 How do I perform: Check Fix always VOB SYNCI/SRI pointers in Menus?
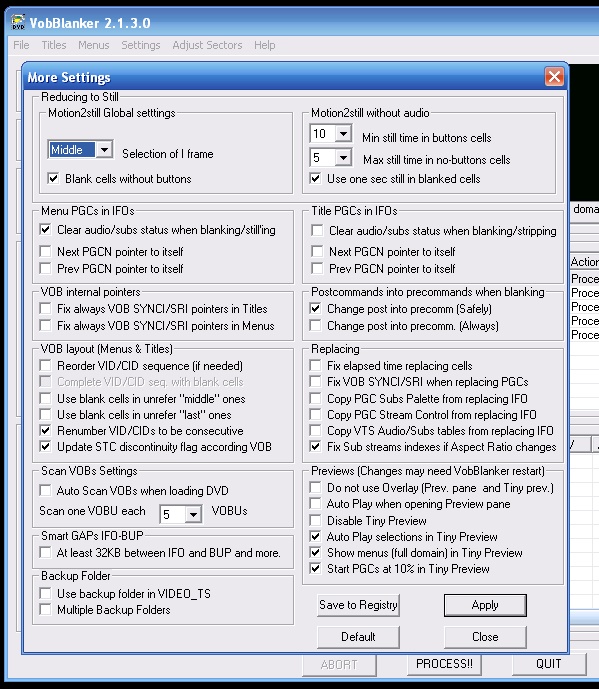(x=45, y=326)
